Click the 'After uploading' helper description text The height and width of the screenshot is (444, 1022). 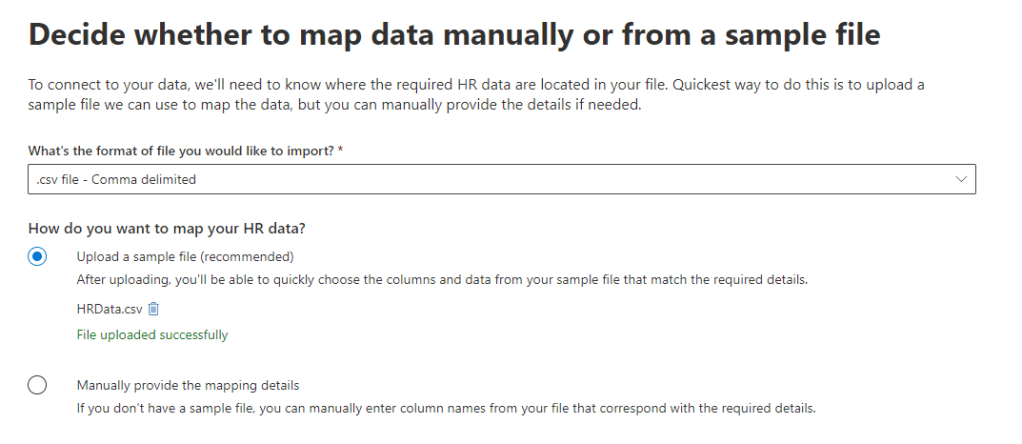(441, 280)
